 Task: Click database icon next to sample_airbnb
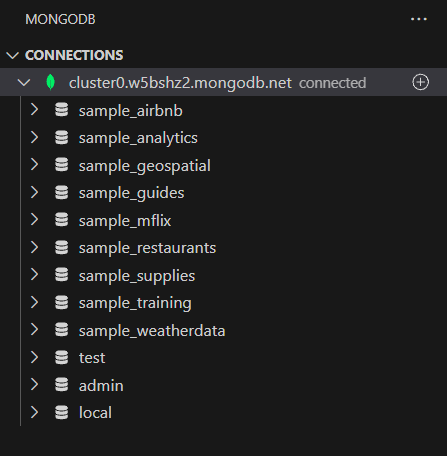coord(62,110)
